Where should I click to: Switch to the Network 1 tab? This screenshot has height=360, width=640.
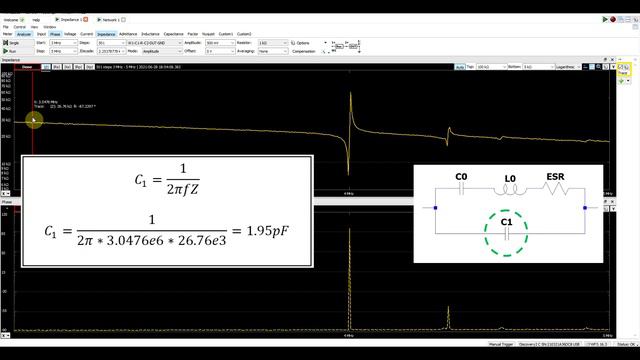[x=110, y=20]
